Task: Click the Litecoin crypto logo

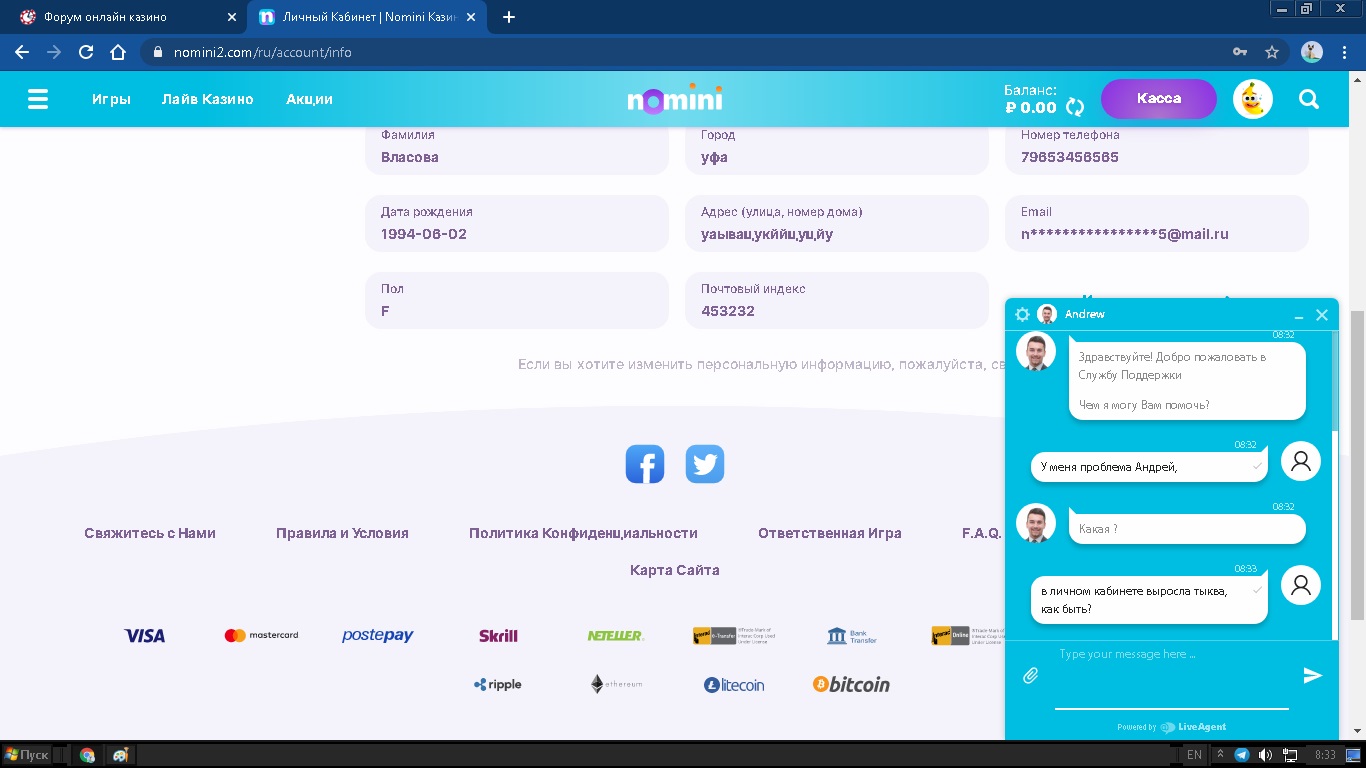Action: (x=734, y=685)
